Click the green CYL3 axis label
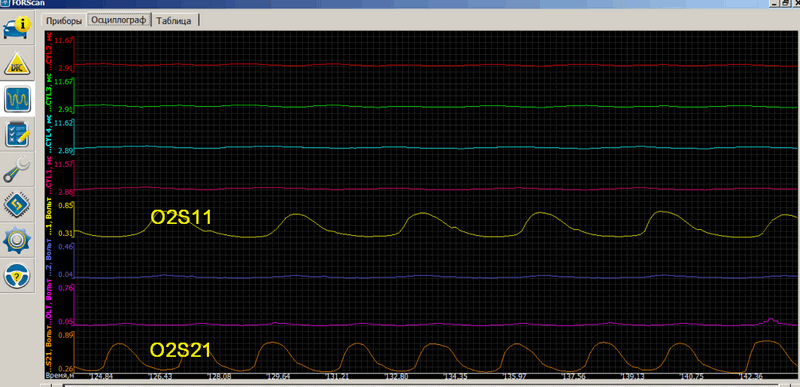The width and height of the screenshot is (800, 387). coord(49,94)
